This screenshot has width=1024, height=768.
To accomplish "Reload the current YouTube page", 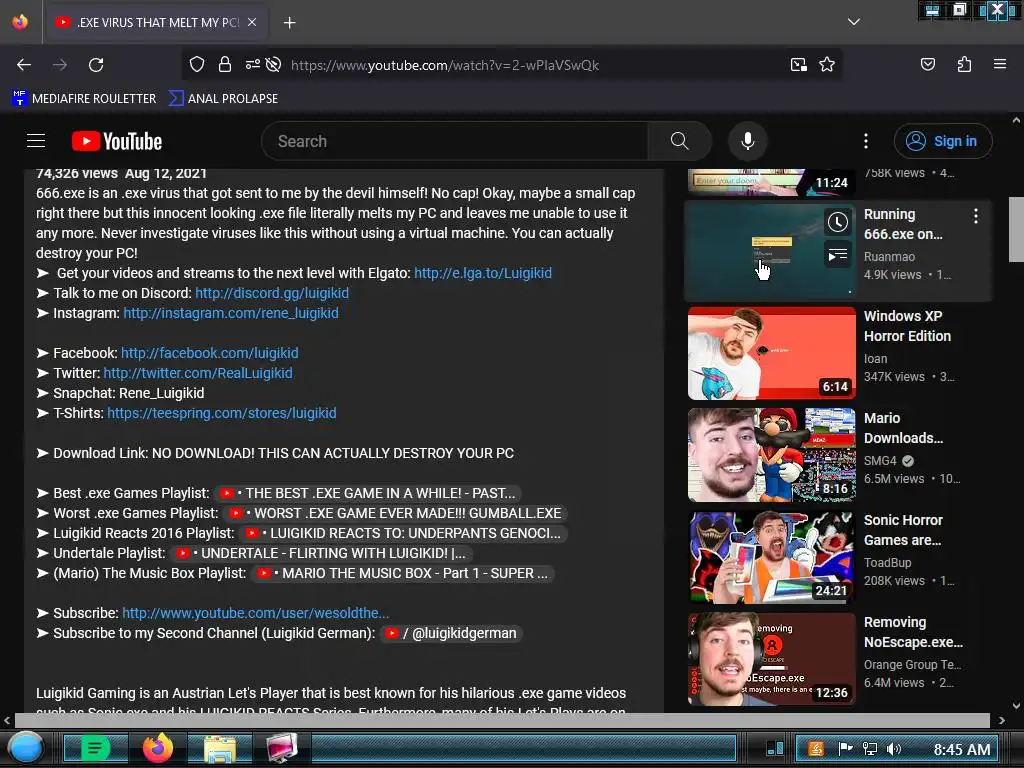I will click(x=96, y=65).
